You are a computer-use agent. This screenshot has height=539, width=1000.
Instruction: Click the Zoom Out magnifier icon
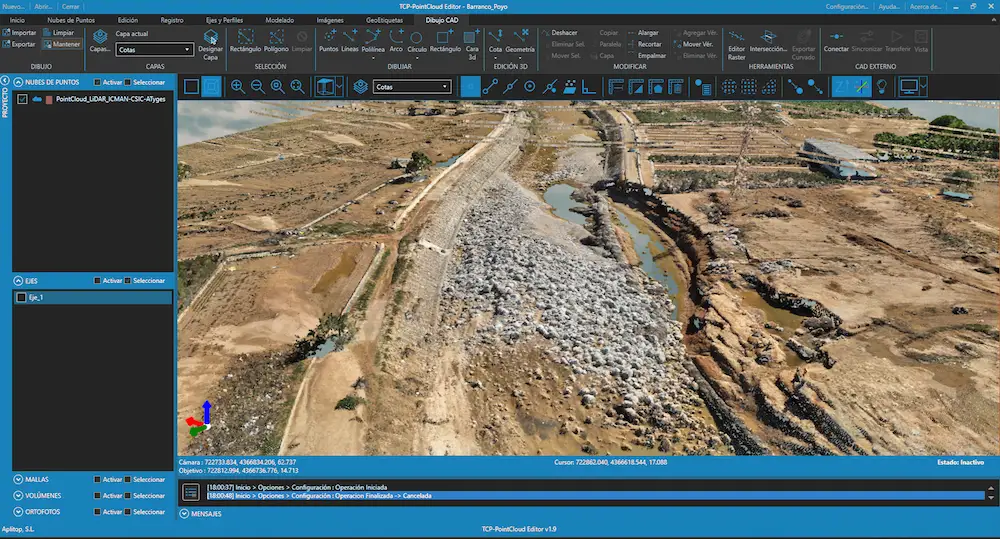point(258,87)
